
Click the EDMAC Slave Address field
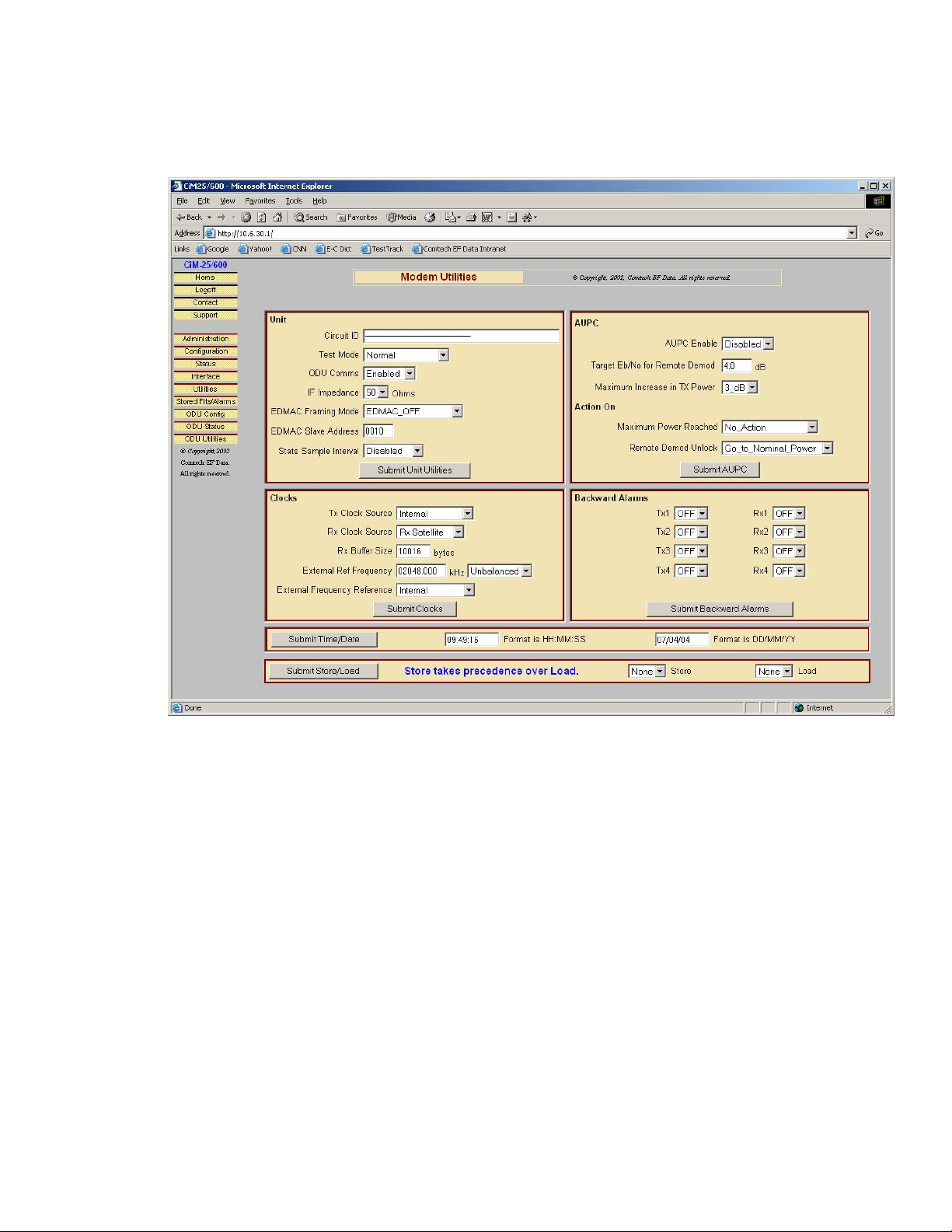click(x=378, y=431)
